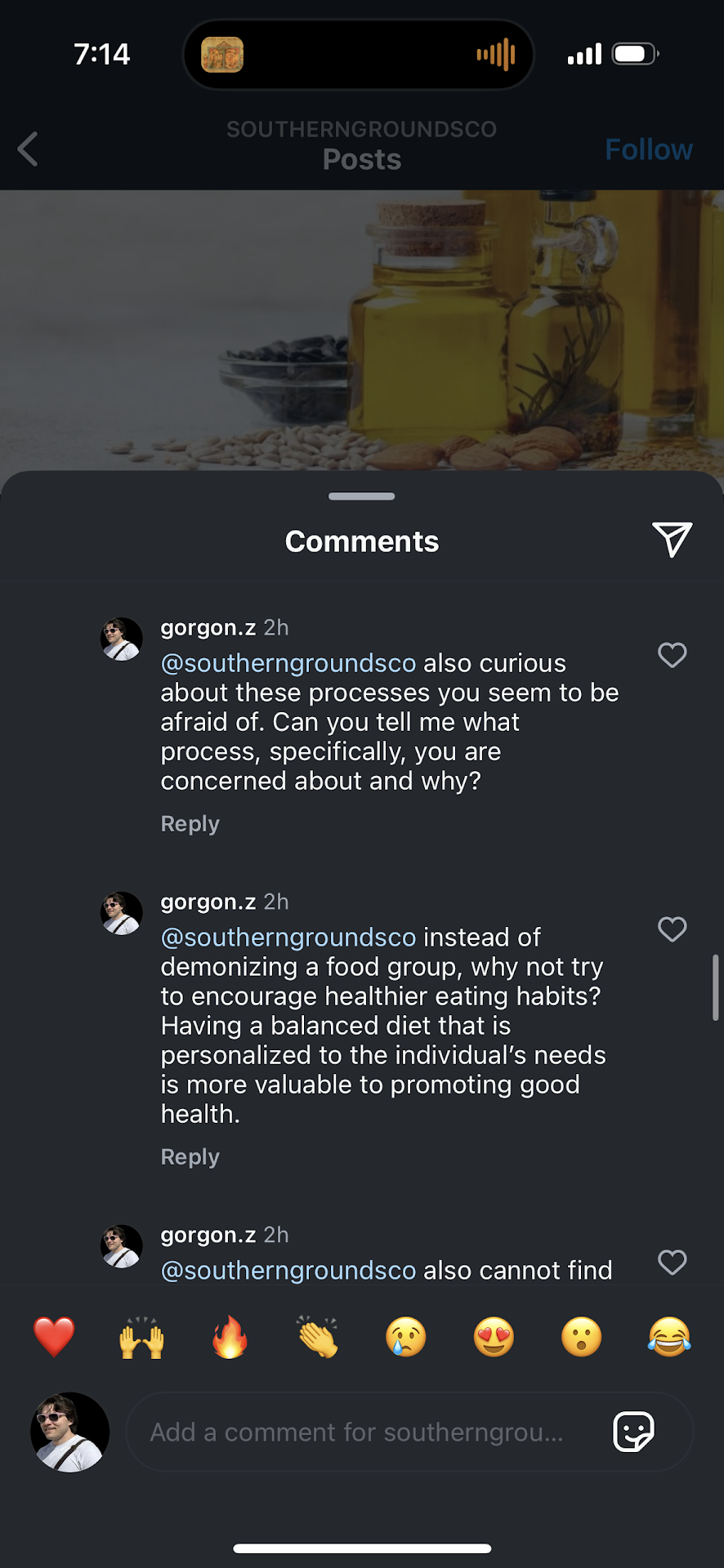
Task: React with the laughing tears emoji
Action: coord(669,1337)
